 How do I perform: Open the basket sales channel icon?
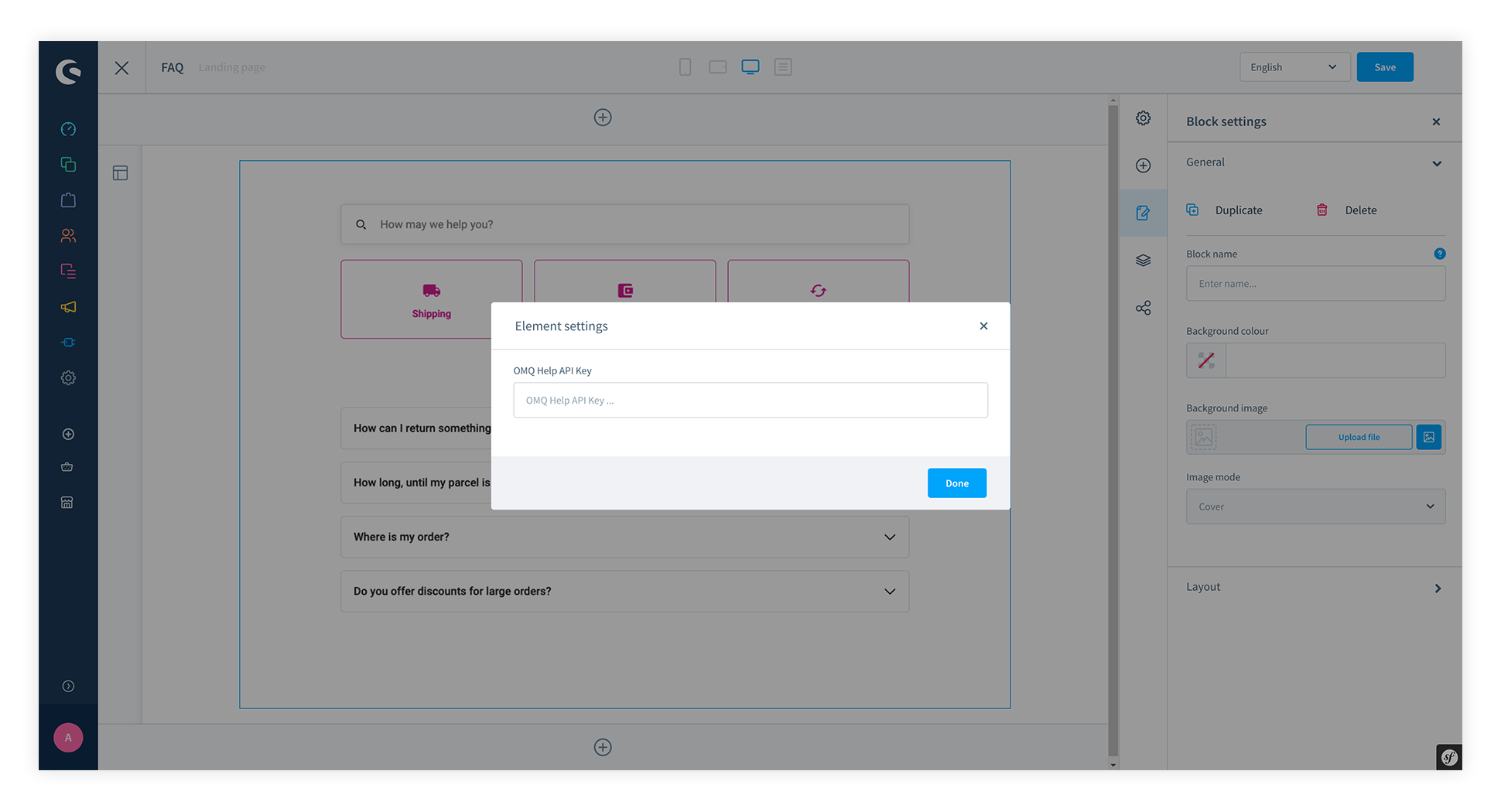tap(67, 467)
